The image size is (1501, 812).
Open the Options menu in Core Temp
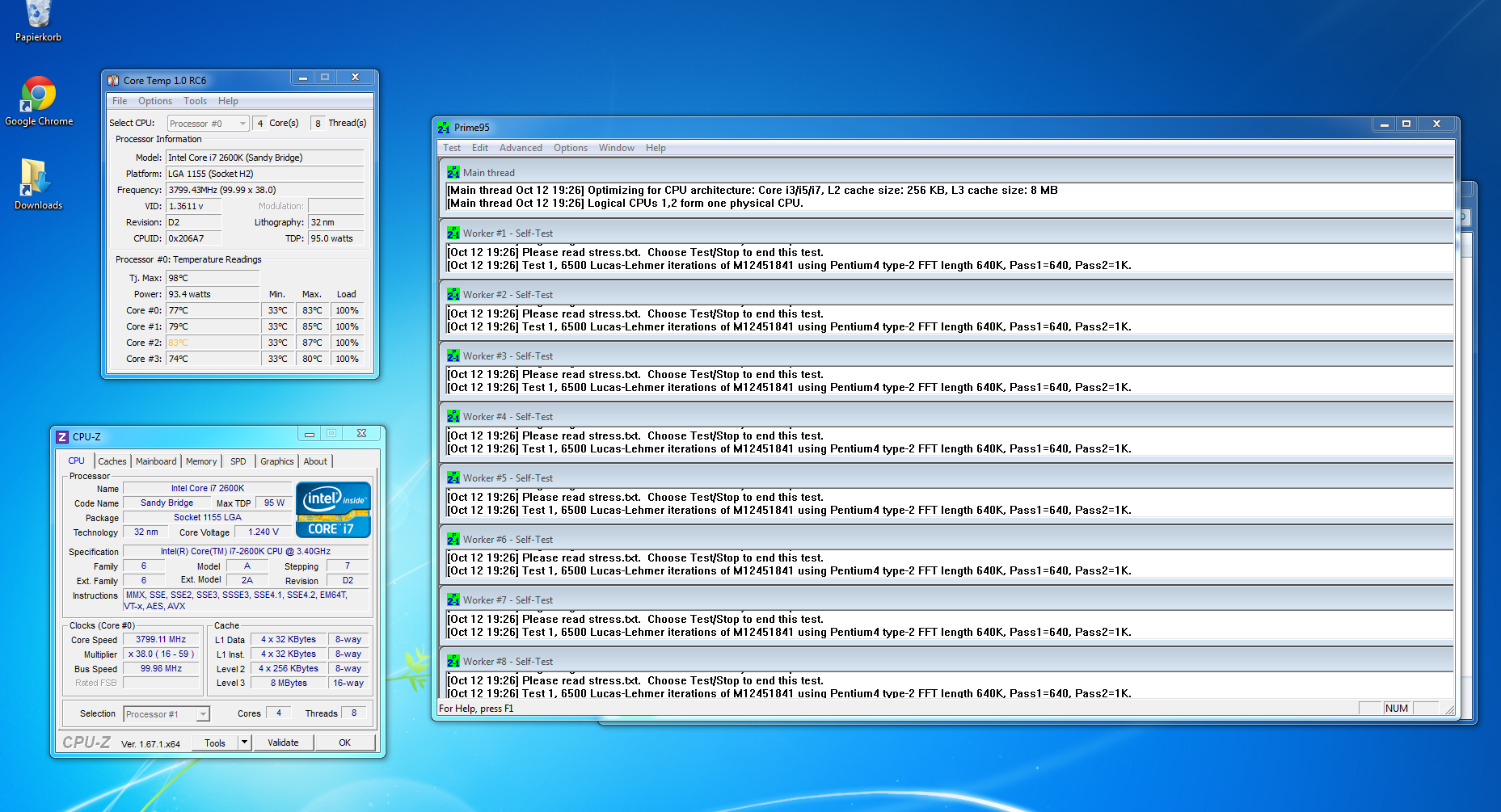point(155,101)
